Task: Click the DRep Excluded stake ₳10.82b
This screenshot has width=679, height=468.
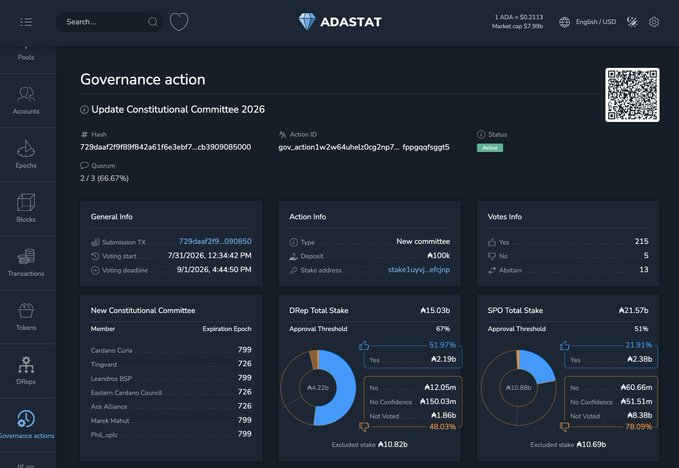Action: click(x=369, y=445)
